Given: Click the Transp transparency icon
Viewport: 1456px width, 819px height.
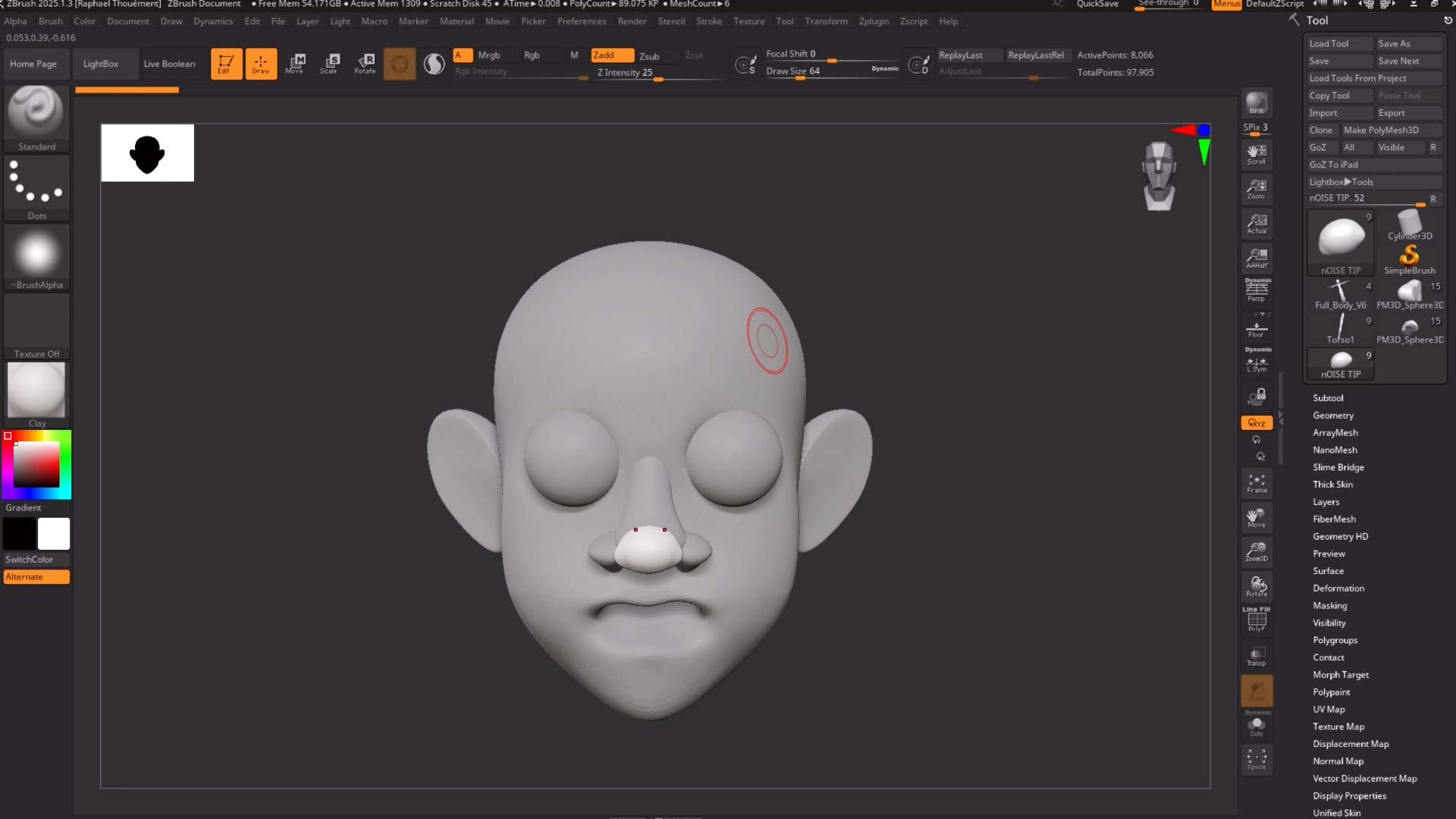Looking at the screenshot, I should 1257,656.
